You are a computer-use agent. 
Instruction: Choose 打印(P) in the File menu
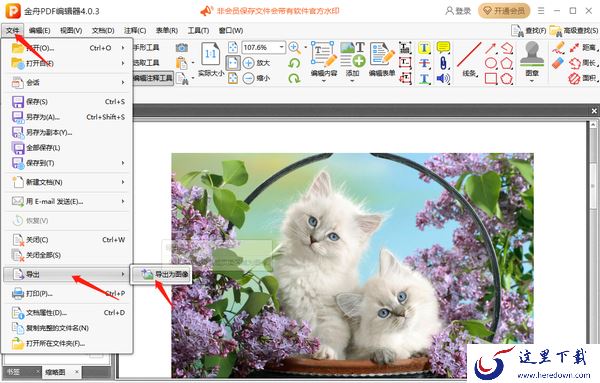tap(68, 293)
